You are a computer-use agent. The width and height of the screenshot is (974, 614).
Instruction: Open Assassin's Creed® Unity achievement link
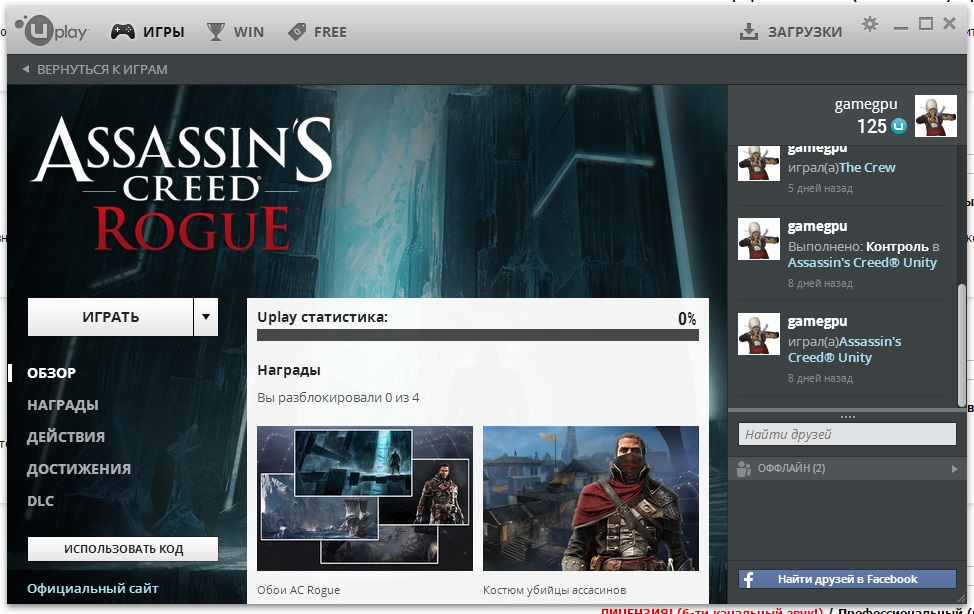862,262
